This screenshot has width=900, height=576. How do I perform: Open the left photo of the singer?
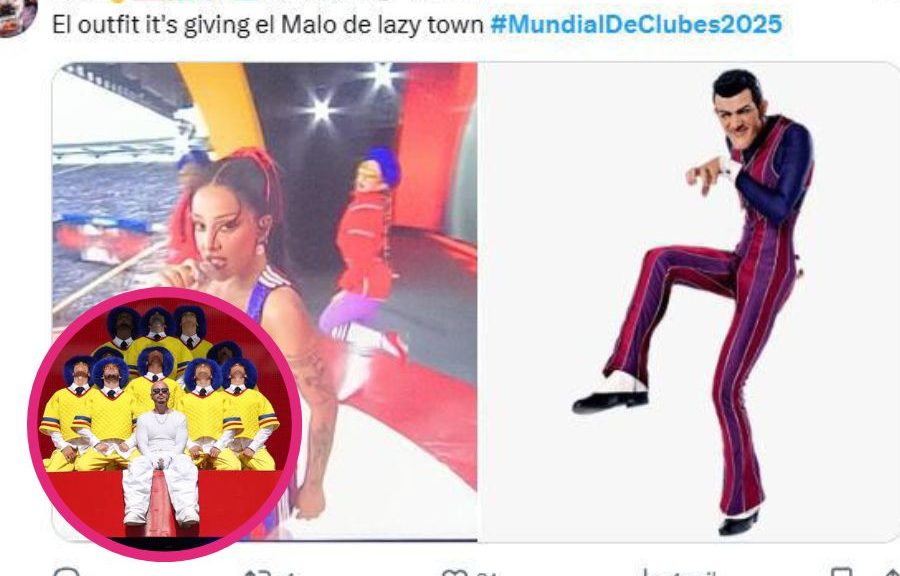coord(265,302)
